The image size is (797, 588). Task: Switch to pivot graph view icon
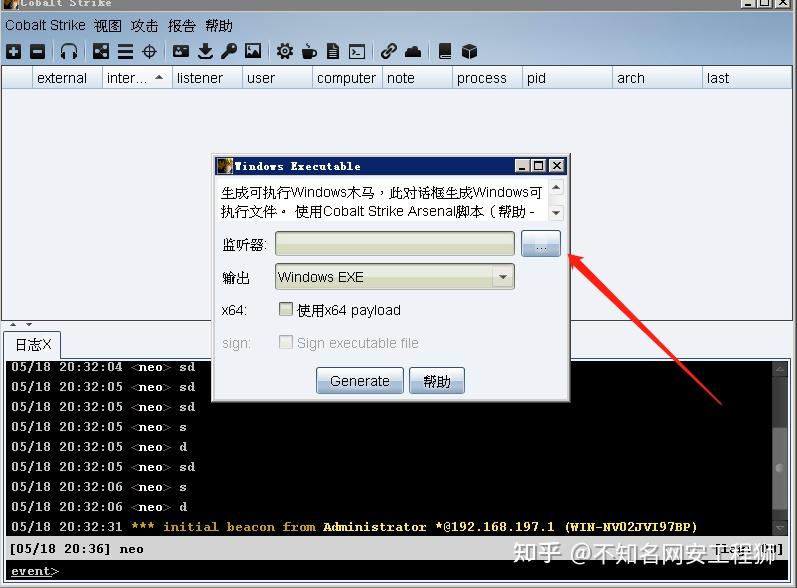pyautogui.click(x=101, y=51)
